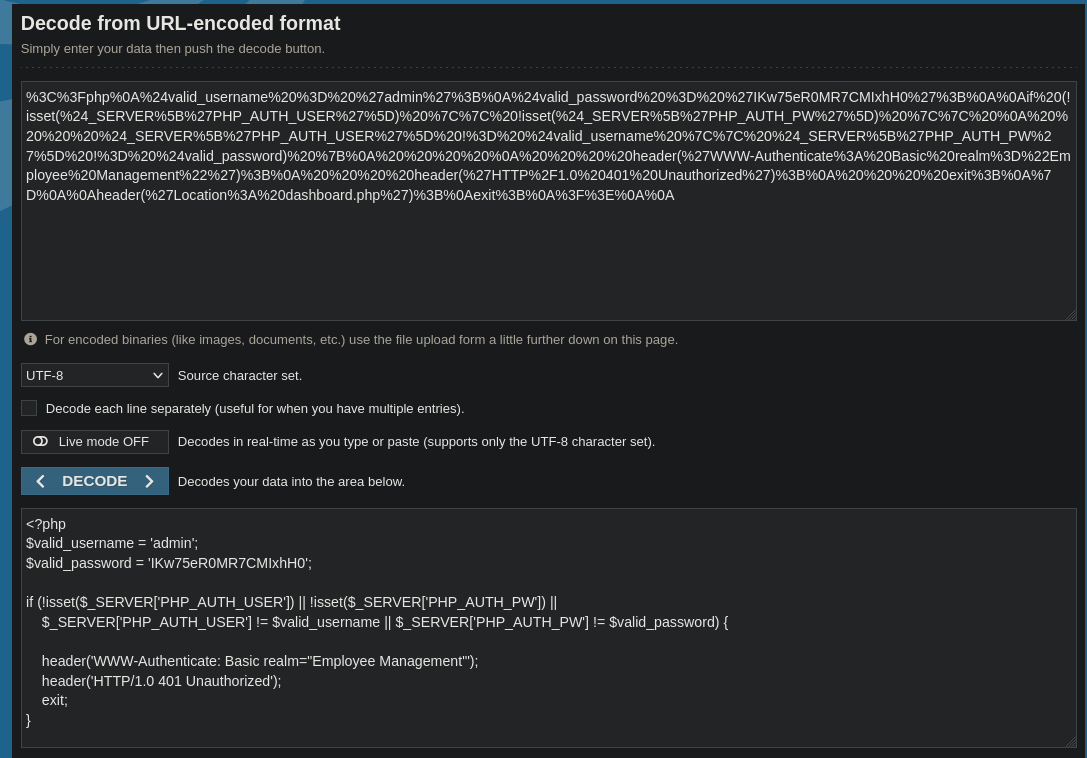Click the DECODE button label
The image size is (1087, 758).
[x=95, y=481]
